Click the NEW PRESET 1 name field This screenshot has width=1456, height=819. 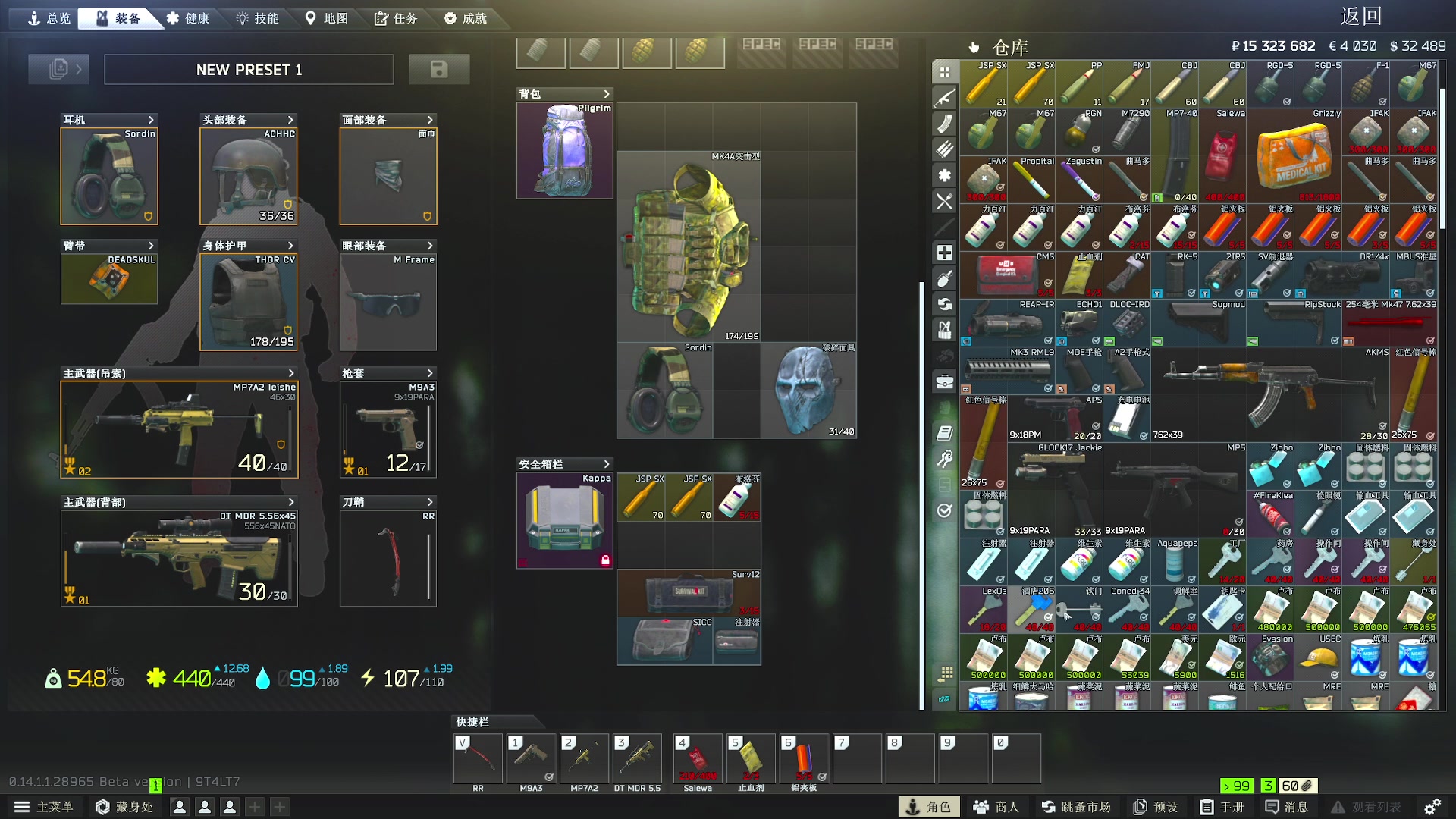pyautogui.click(x=249, y=70)
